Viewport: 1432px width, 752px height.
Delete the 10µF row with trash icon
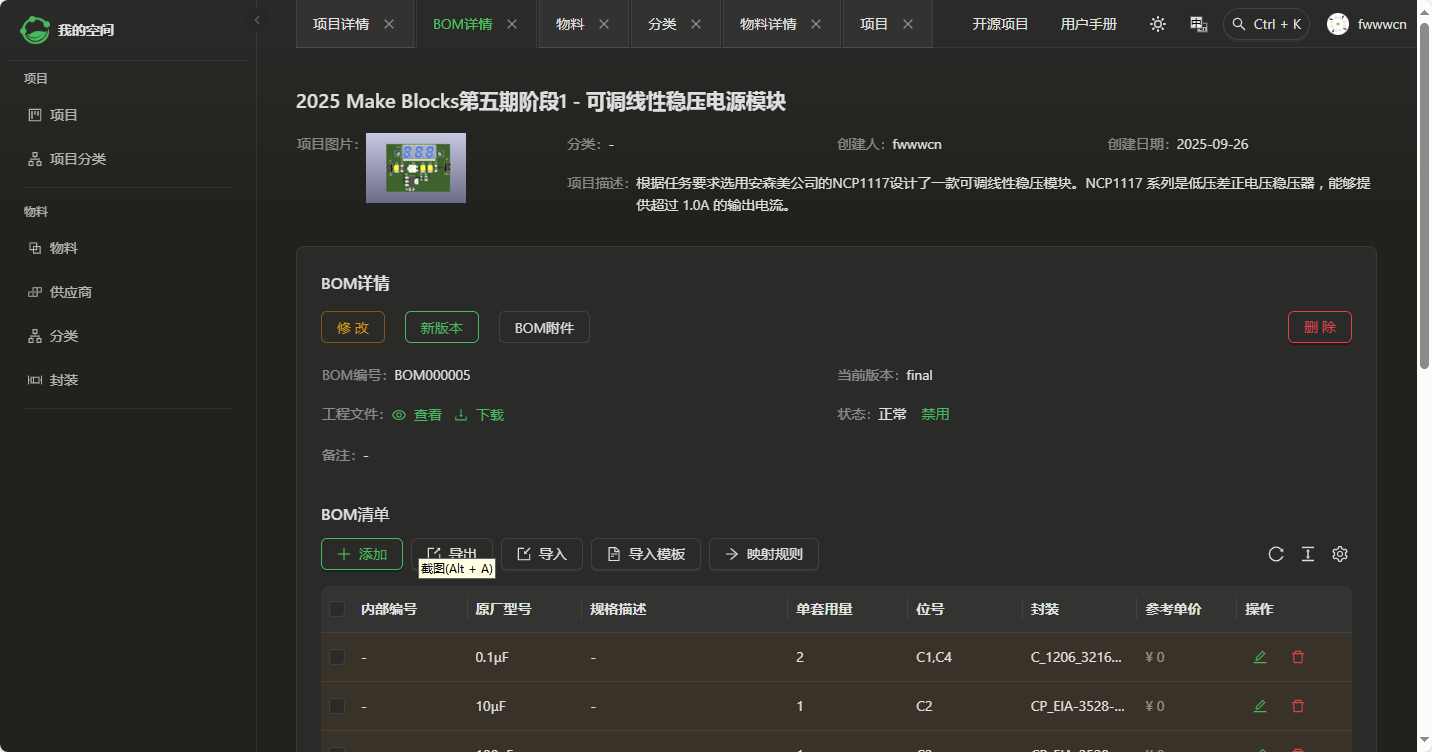(1298, 706)
